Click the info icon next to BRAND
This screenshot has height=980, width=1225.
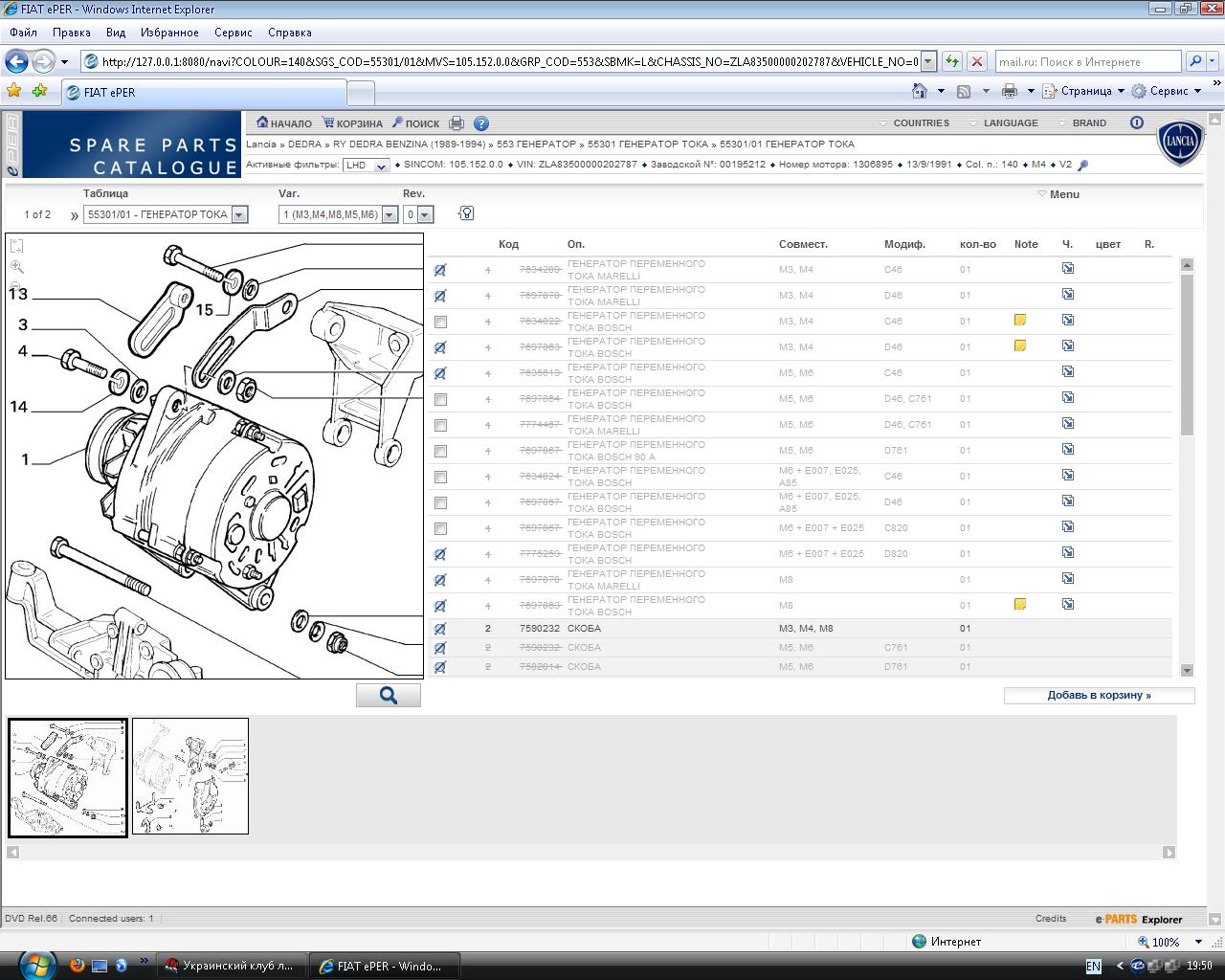(x=1137, y=122)
